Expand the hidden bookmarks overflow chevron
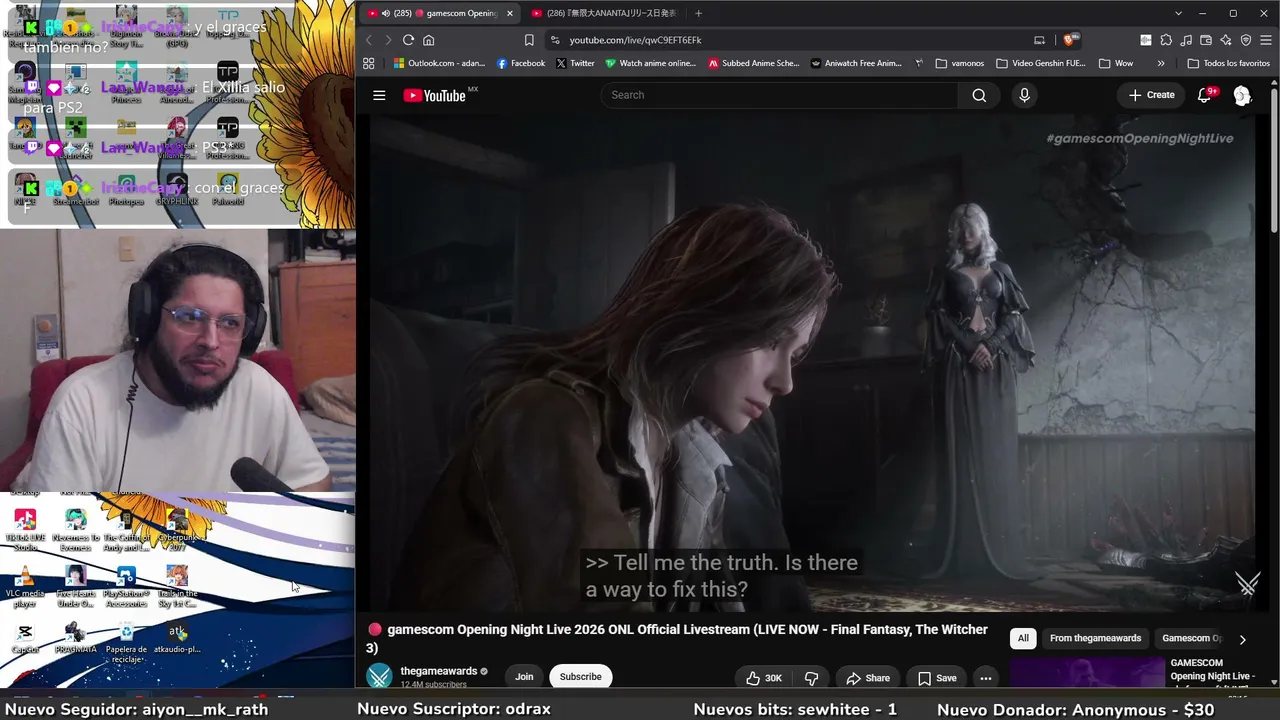The image size is (1280, 720). tap(1161, 63)
